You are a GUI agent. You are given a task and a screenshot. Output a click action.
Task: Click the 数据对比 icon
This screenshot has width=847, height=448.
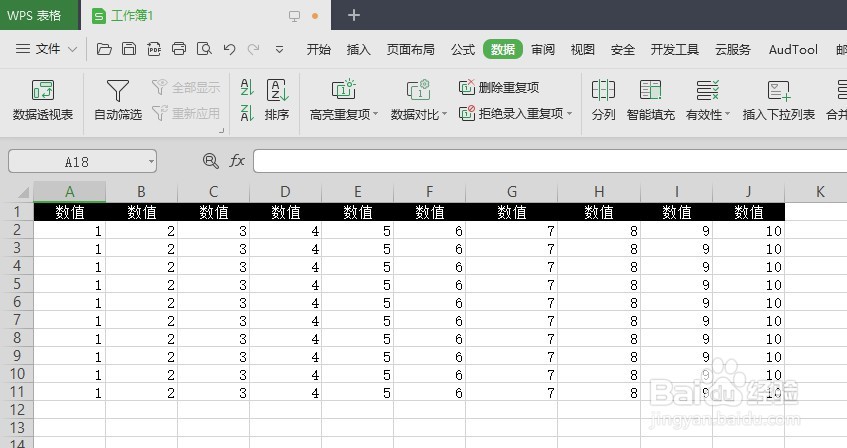point(418,90)
